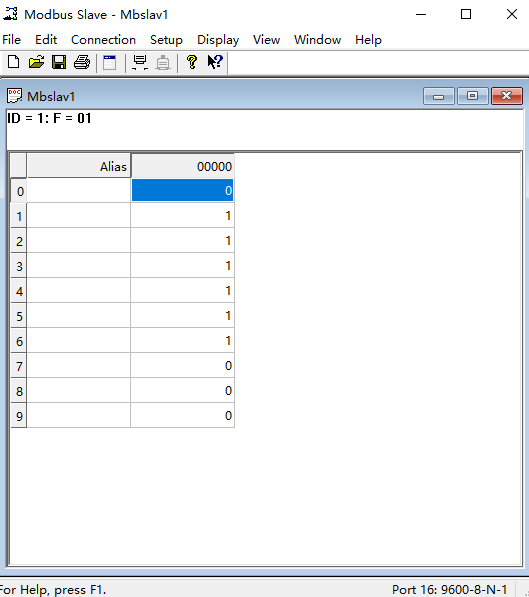
Task: Click the New document toolbar icon
Action: click(x=13, y=62)
